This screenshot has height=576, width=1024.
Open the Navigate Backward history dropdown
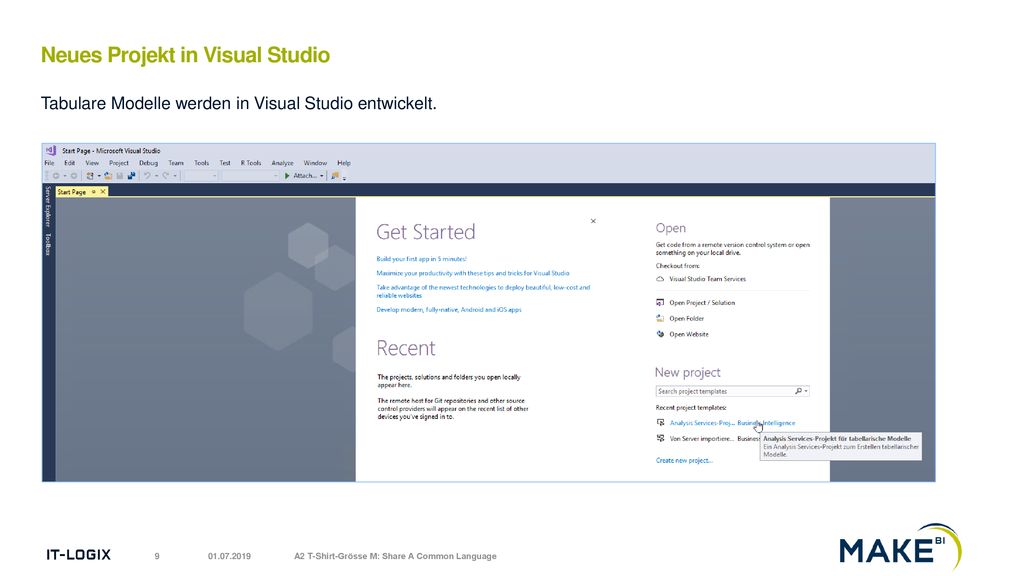pos(65,176)
